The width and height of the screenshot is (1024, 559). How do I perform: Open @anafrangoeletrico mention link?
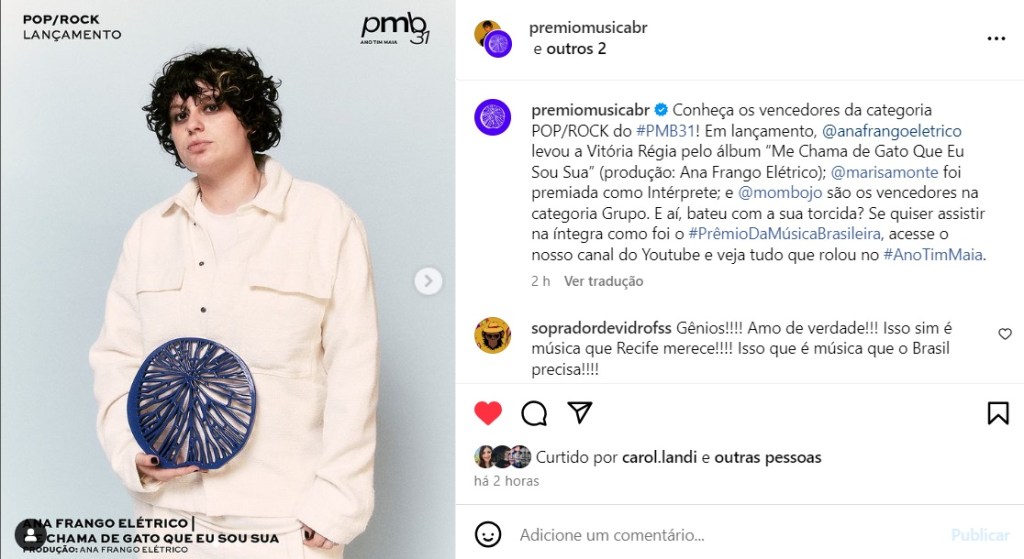point(891,131)
